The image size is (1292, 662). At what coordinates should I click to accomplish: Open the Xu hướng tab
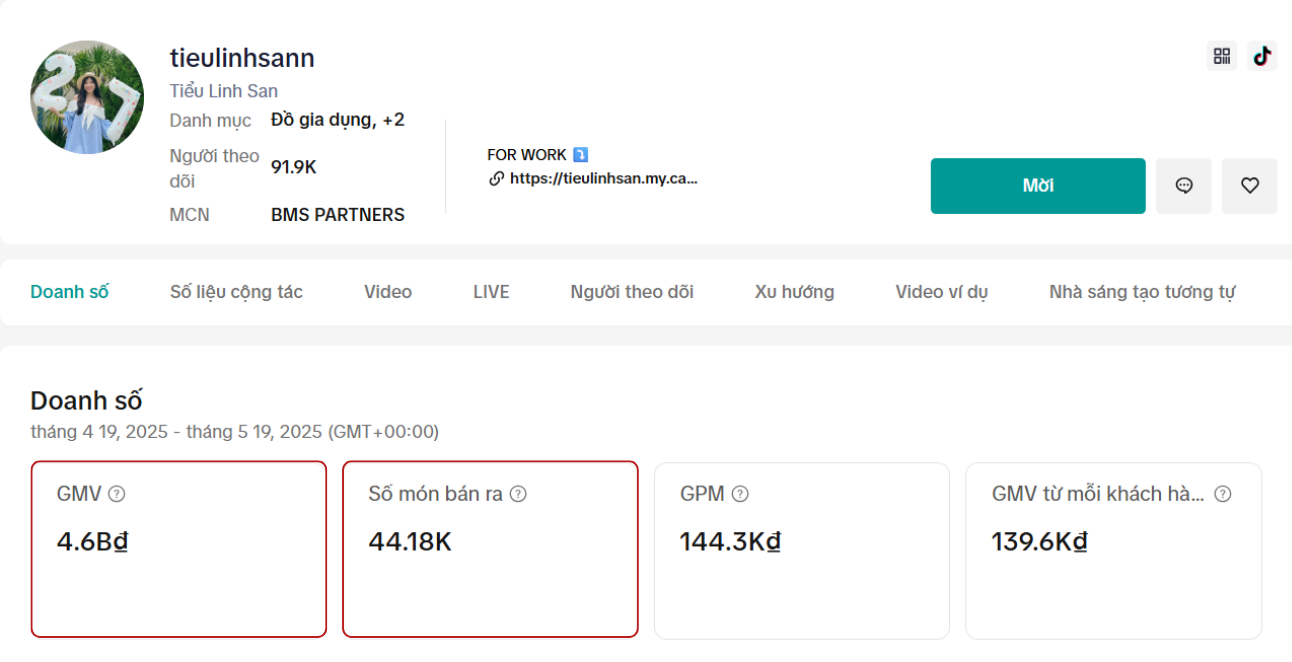(x=794, y=292)
